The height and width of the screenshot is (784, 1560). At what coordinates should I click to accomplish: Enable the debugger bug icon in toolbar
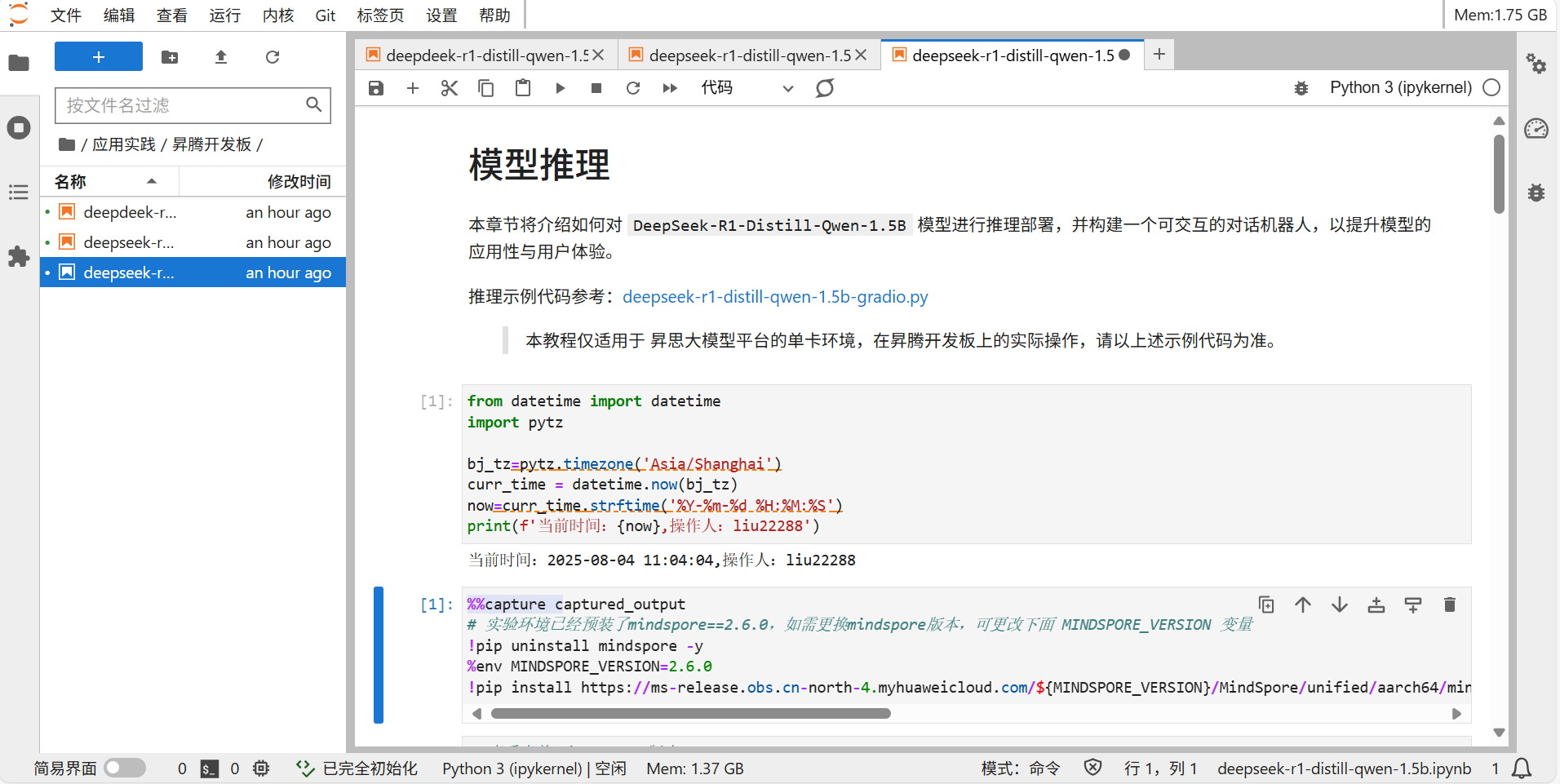[1301, 88]
